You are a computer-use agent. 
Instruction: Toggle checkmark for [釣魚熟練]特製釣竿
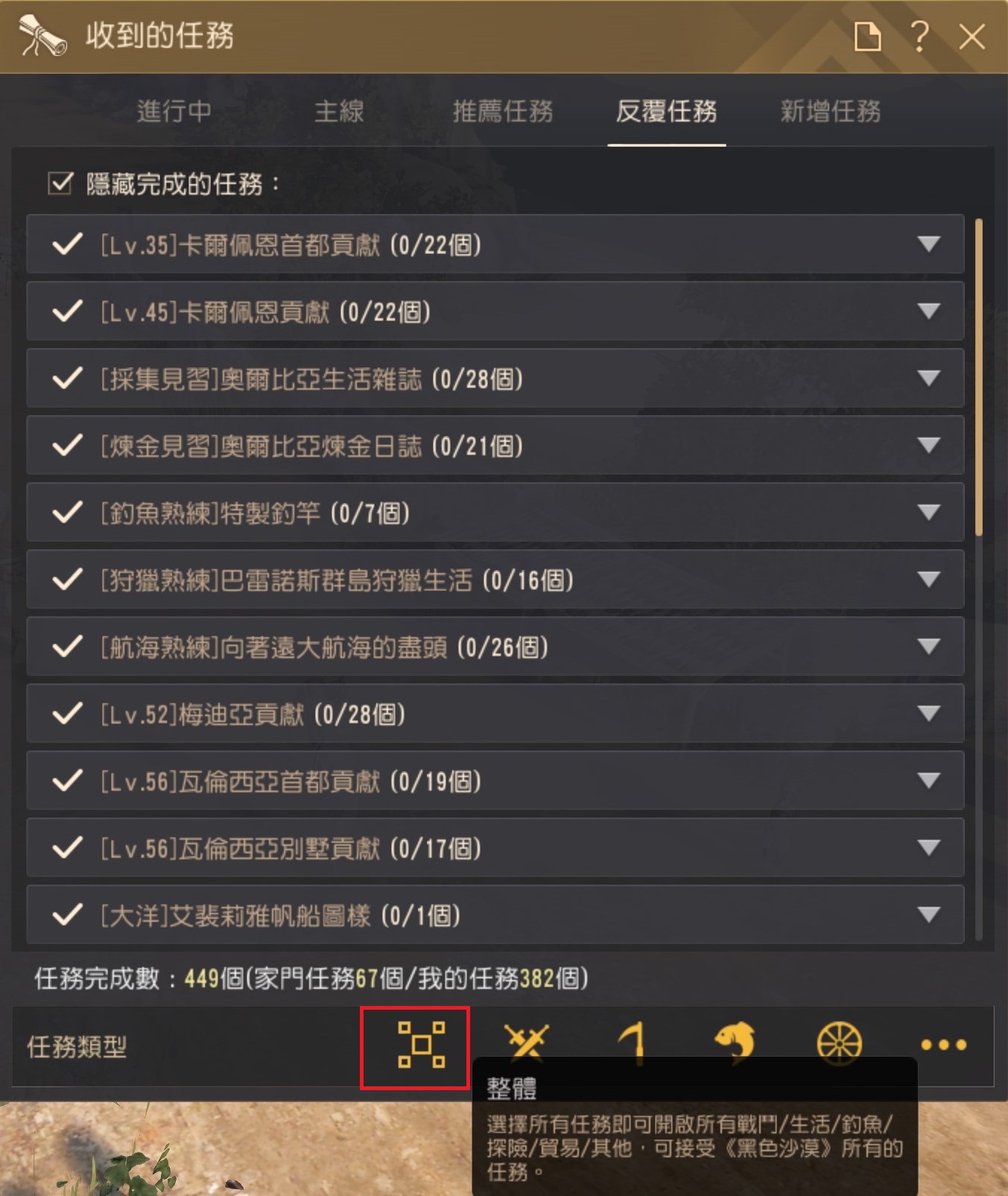[67, 513]
